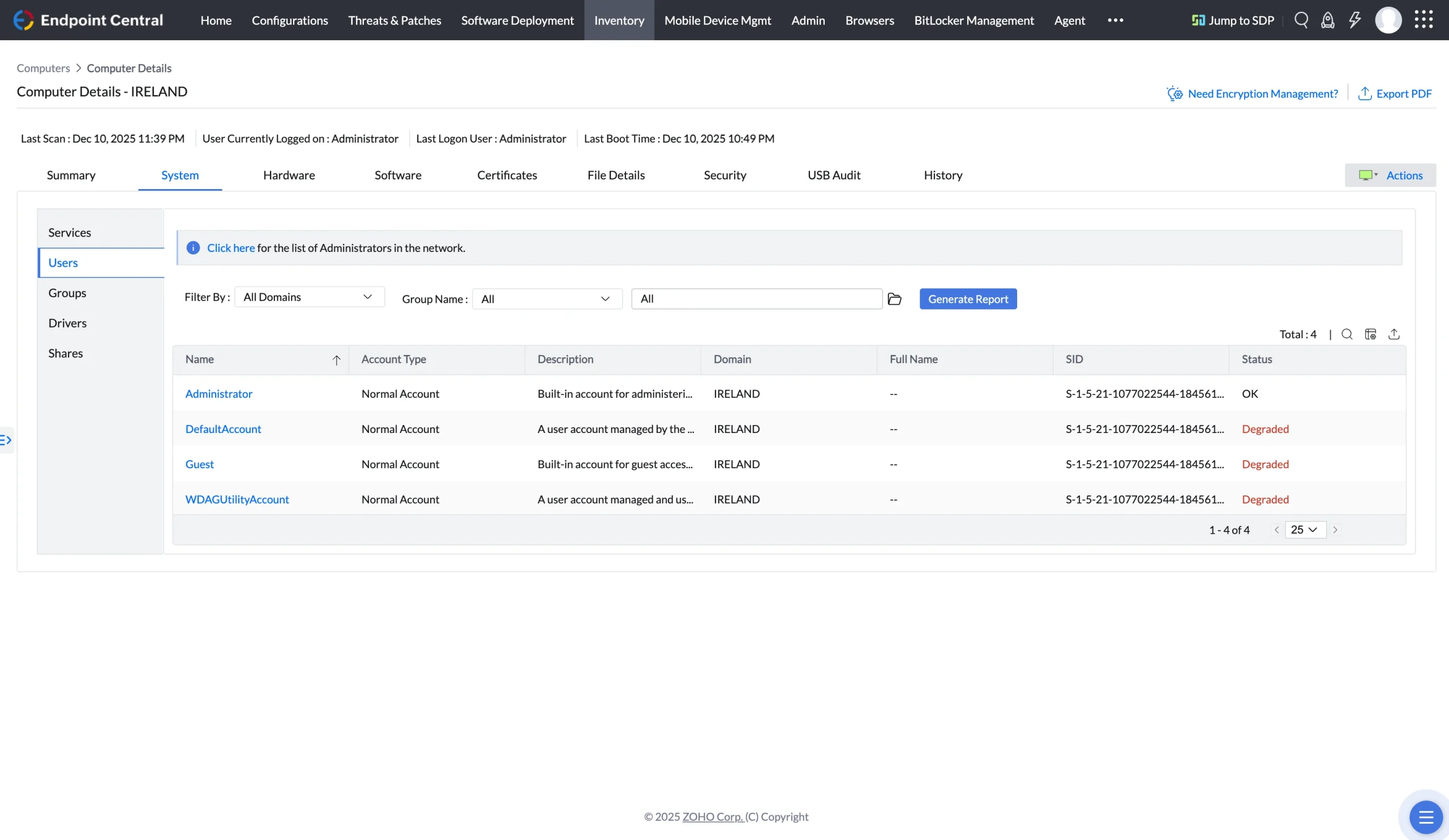Open the Group Name All dropdown
This screenshot has height=840, width=1449.
pyautogui.click(x=547, y=299)
